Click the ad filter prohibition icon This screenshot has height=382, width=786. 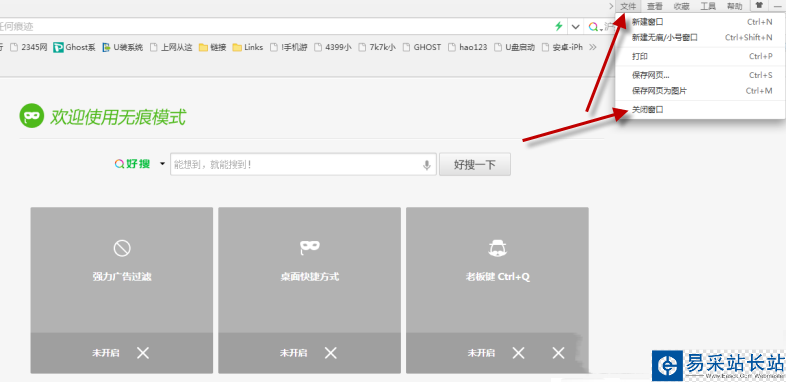122,248
